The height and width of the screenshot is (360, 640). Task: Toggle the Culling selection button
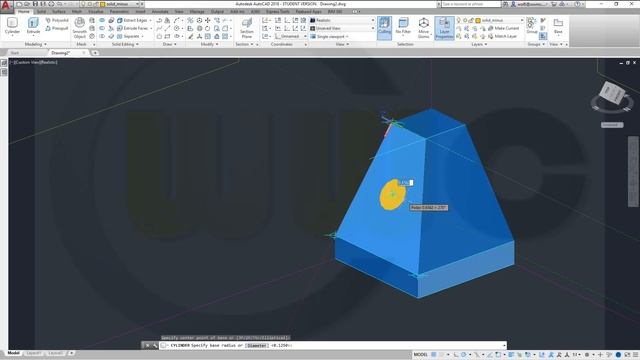[x=384, y=28]
